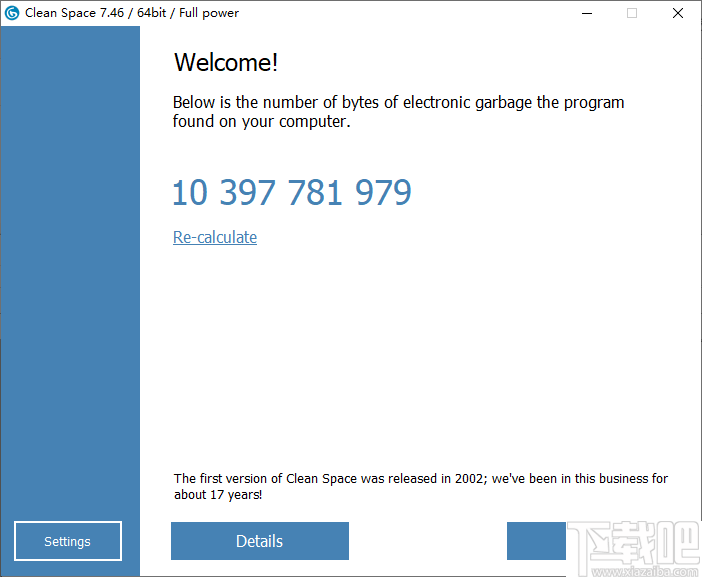Image resolution: width=702 pixels, height=577 pixels.
Task: Close the Clean Space window
Action: click(678, 13)
